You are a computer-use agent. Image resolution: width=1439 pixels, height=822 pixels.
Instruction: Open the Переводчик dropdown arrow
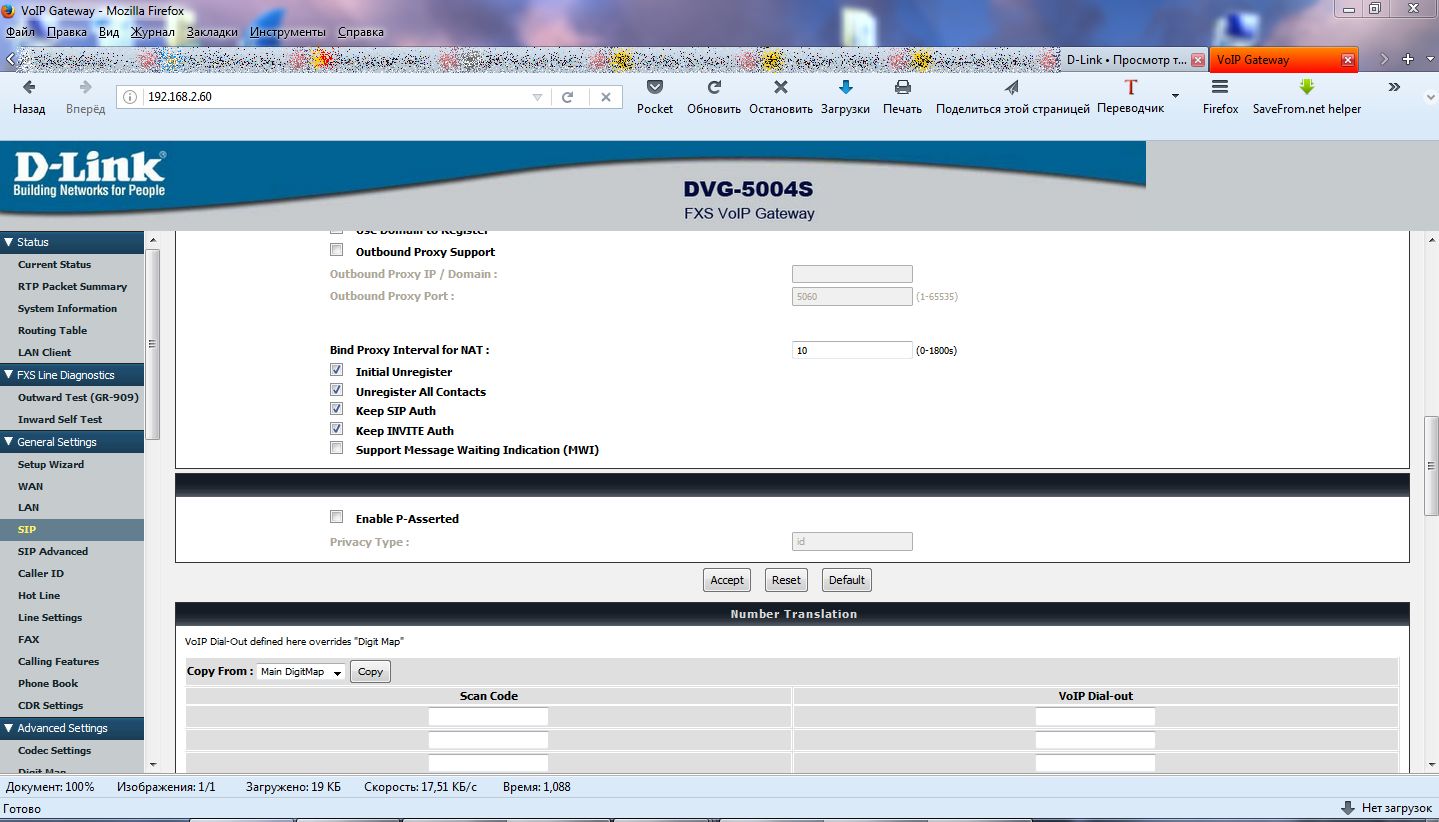(1175, 96)
